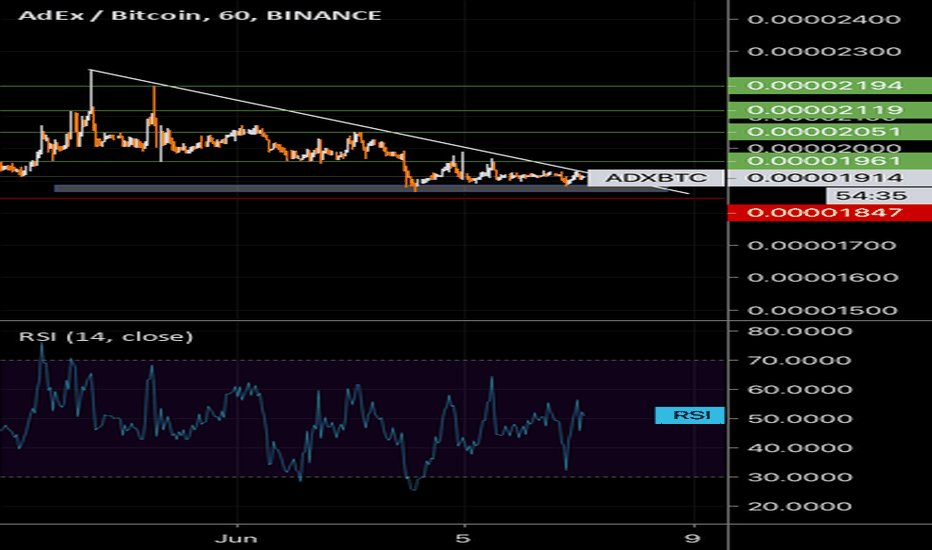Select the ADXBTC price label tag

click(x=656, y=178)
